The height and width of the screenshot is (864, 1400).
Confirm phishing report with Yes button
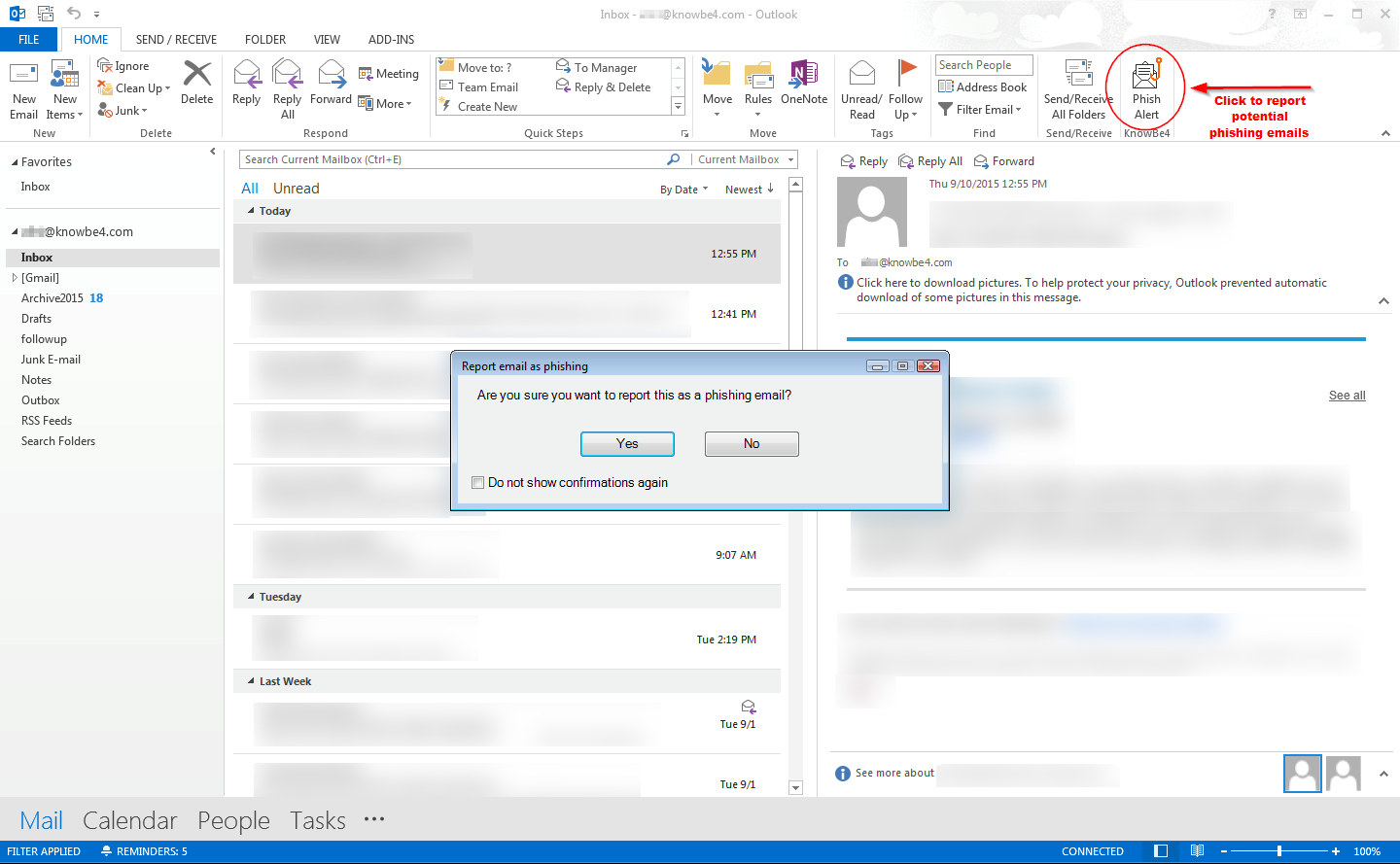pyautogui.click(x=627, y=444)
